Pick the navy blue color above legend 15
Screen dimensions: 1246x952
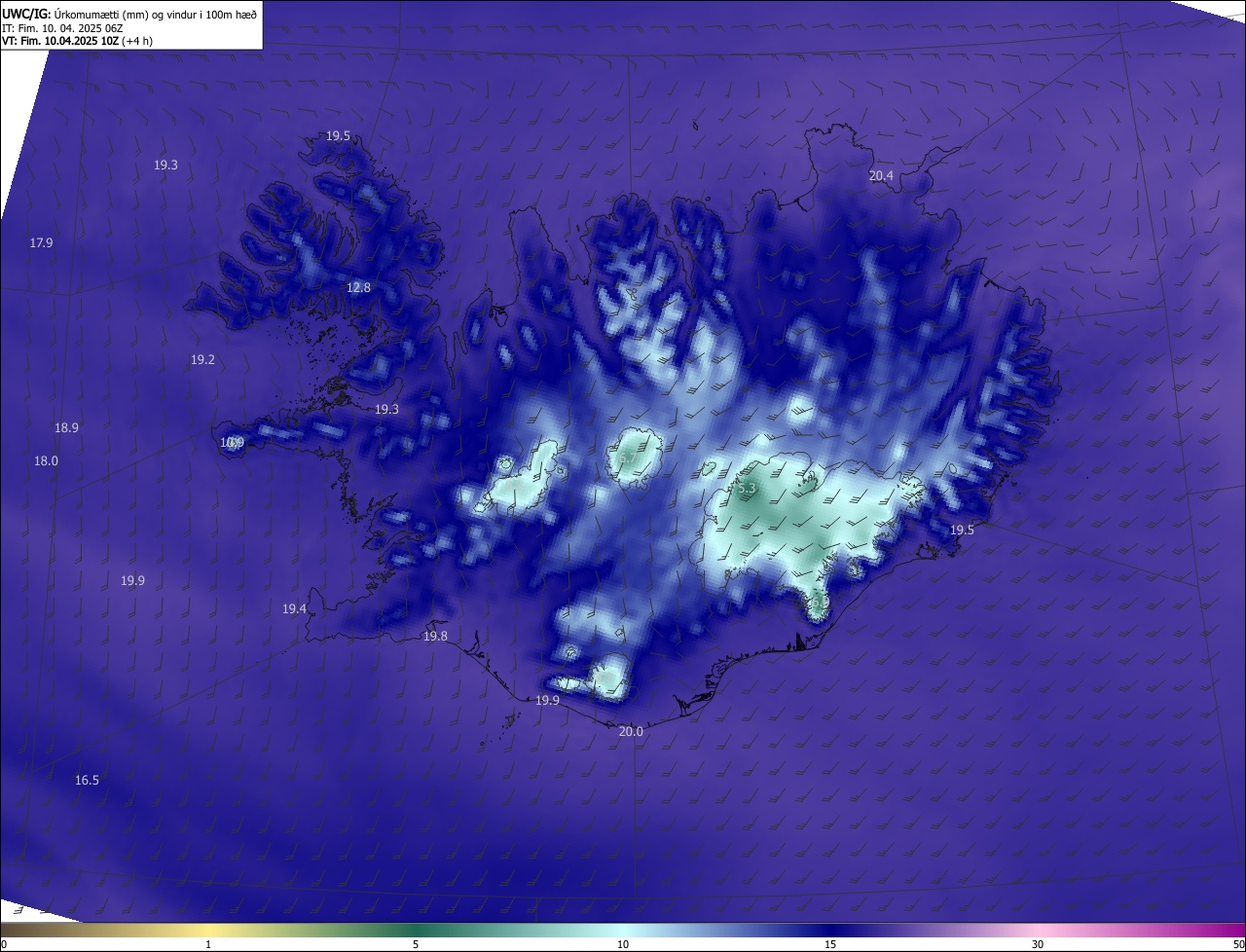(x=830, y=931)
